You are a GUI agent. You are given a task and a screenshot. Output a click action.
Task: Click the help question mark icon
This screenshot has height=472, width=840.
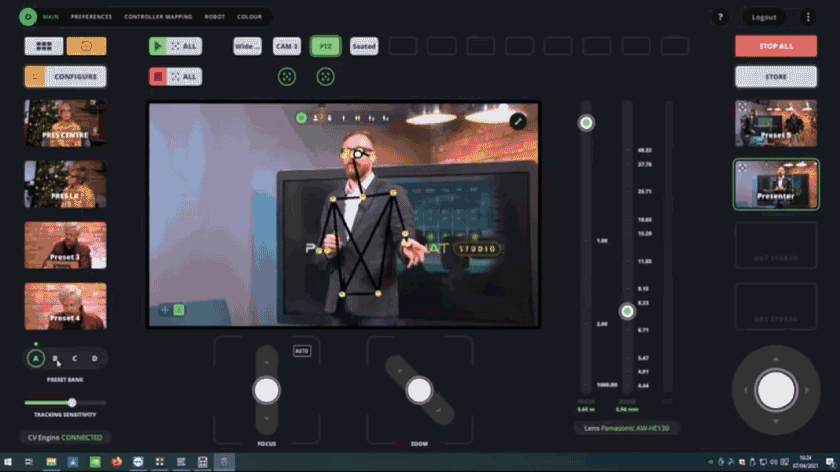[x=719, y=17]
